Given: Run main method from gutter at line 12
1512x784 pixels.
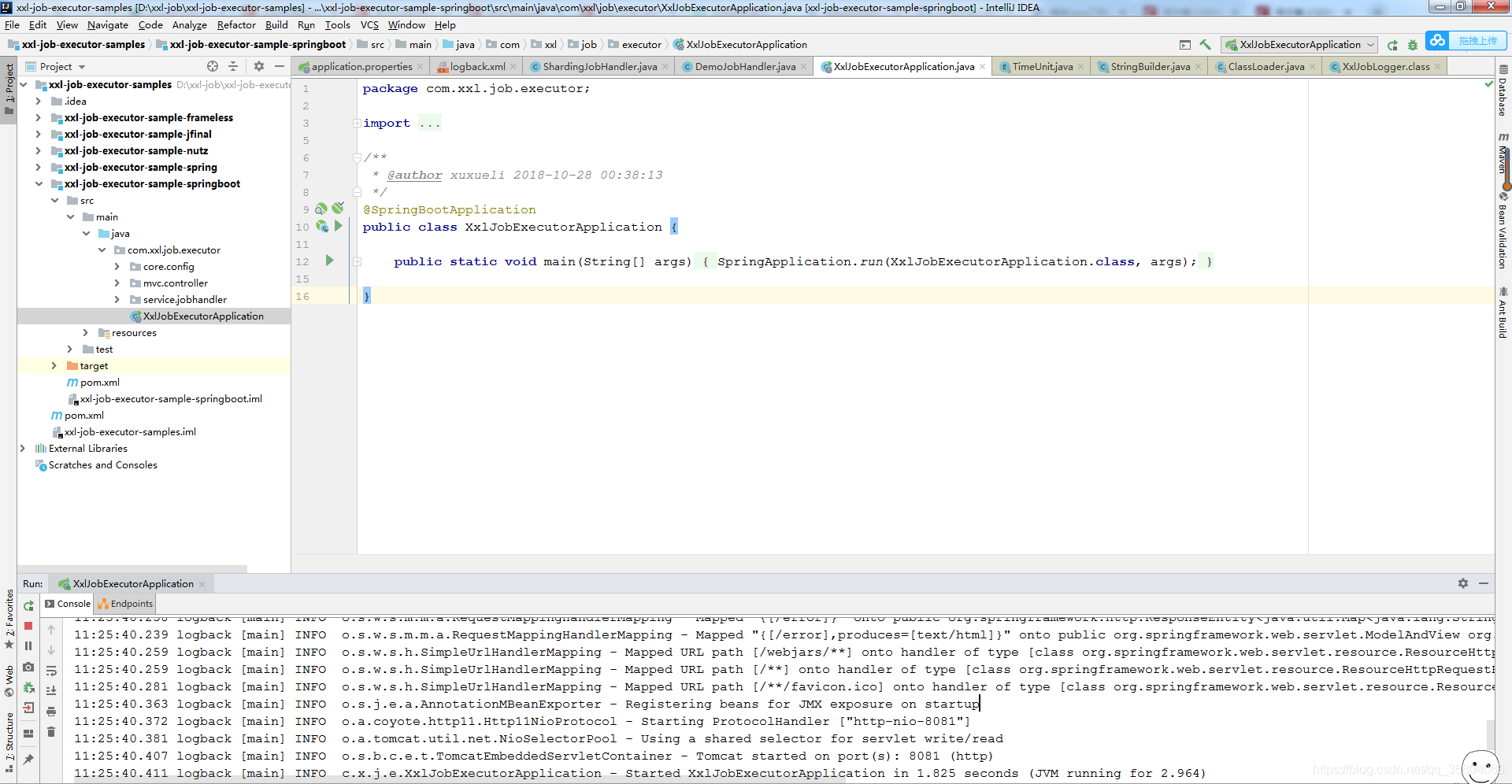Looking at the screenshot, I should [330, 261].
